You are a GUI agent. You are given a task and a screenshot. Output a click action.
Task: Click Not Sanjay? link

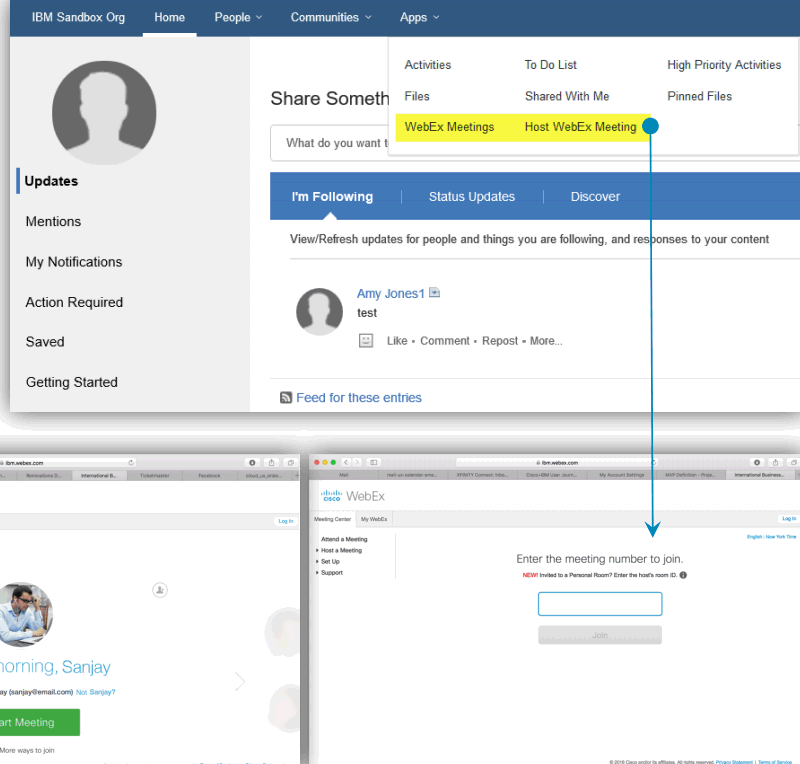point(95,692)
